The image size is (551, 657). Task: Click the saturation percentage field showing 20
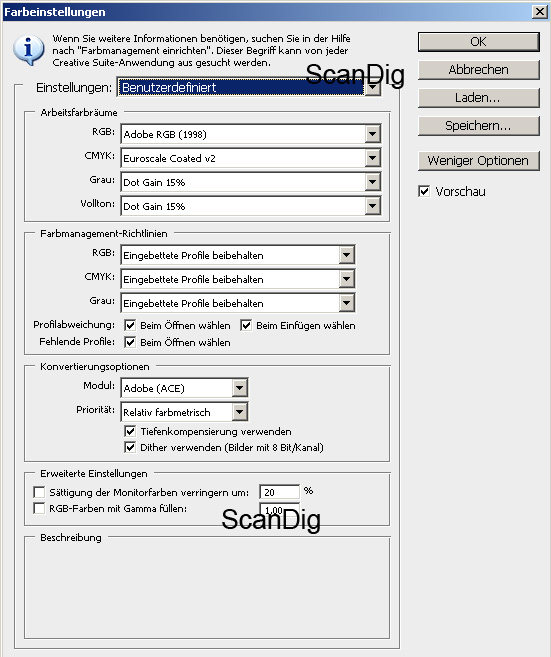tap(279, 492)
